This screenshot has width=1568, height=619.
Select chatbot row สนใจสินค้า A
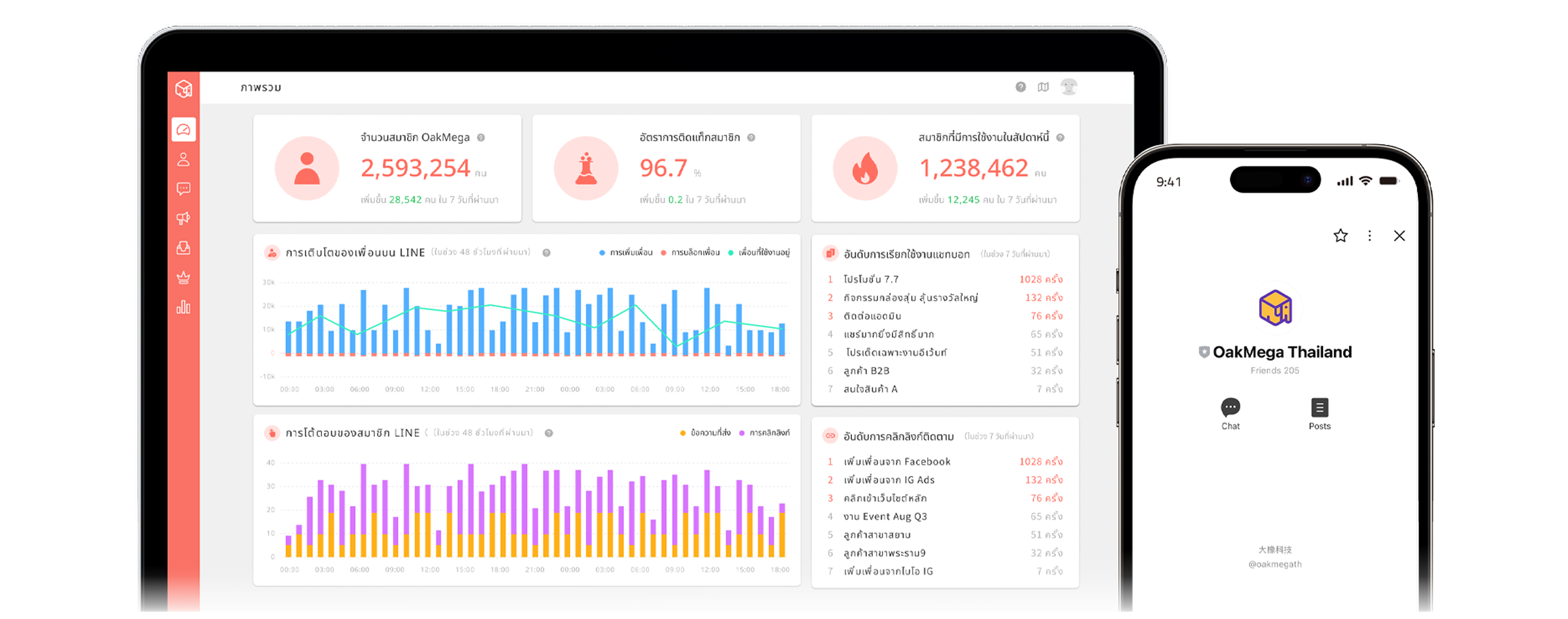945,389
